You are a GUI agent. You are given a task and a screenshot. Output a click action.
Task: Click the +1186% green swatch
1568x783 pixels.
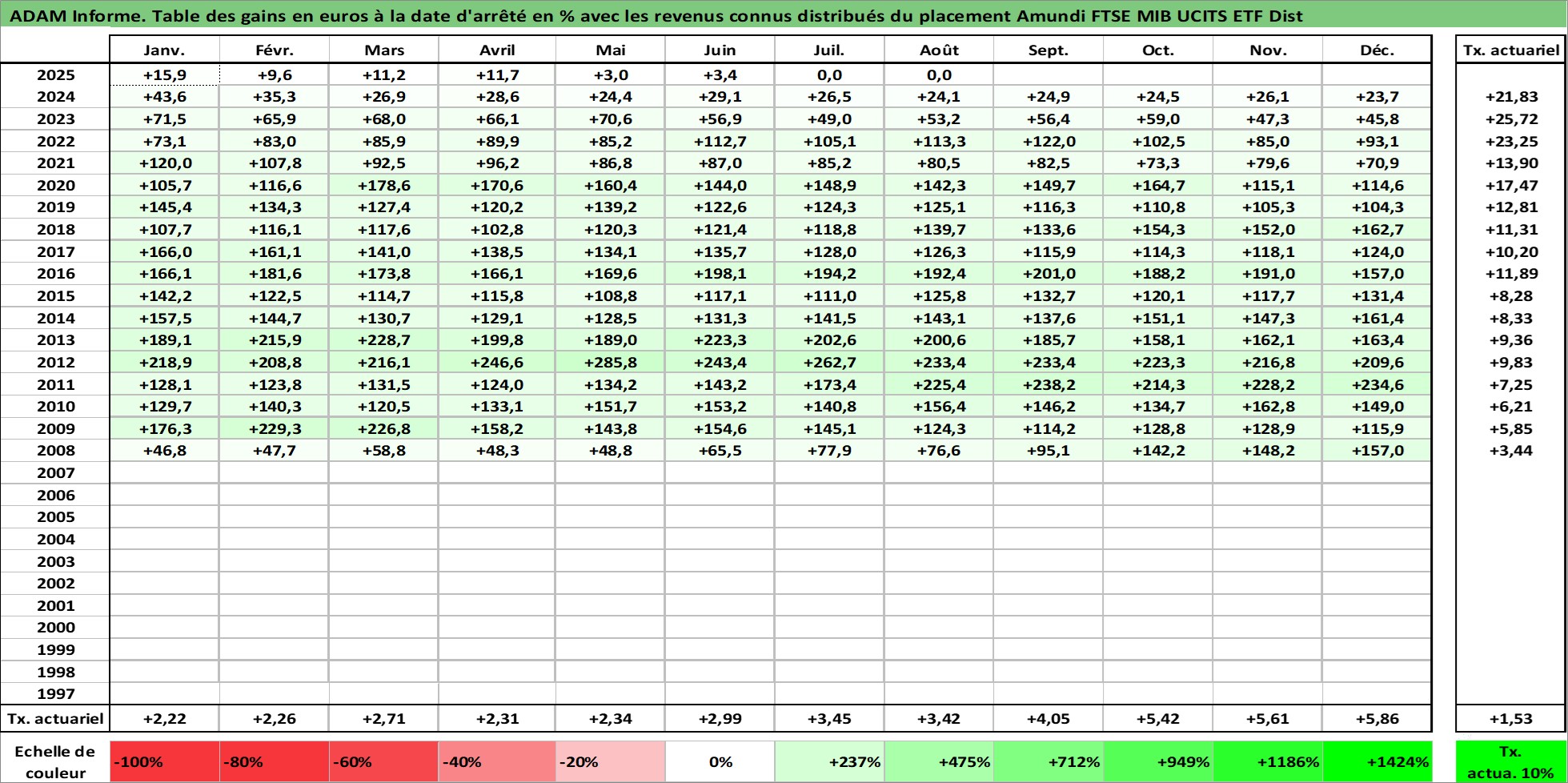coord(1268,761)
